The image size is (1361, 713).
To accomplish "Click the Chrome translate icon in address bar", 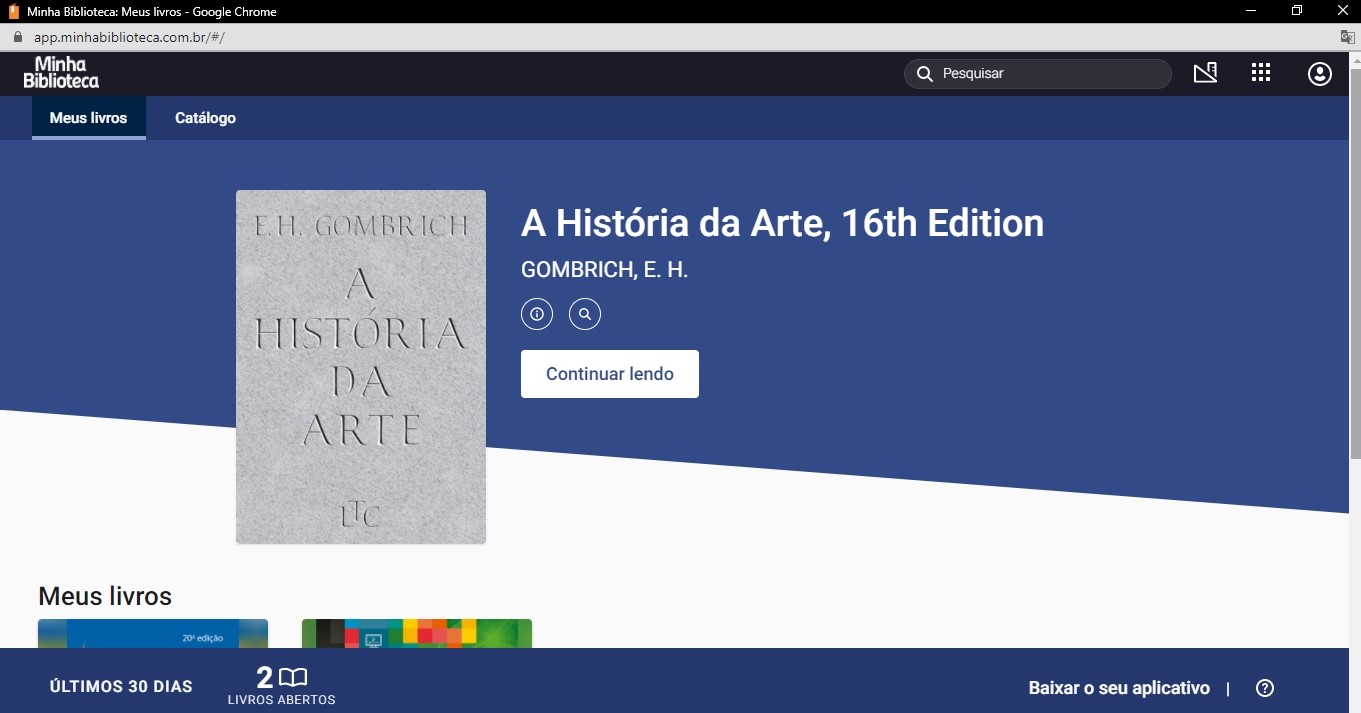I will point(1347,37).
